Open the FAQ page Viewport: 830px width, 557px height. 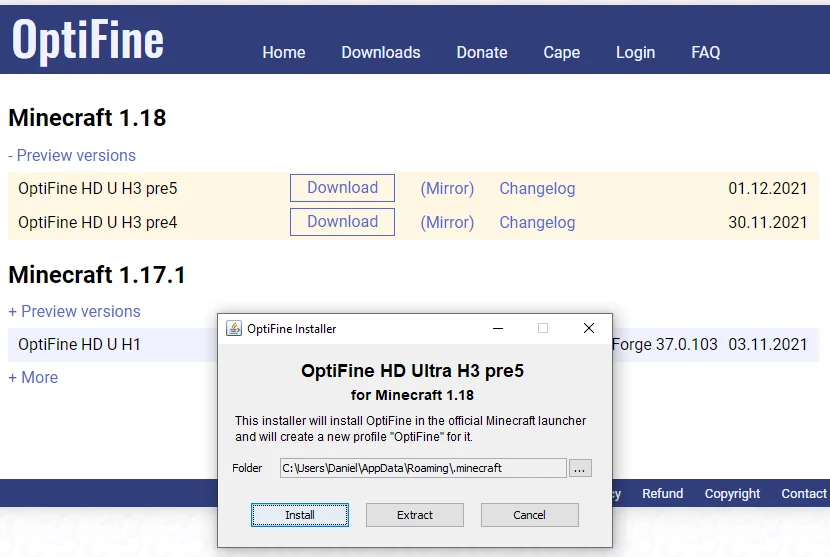click(705, 52)
